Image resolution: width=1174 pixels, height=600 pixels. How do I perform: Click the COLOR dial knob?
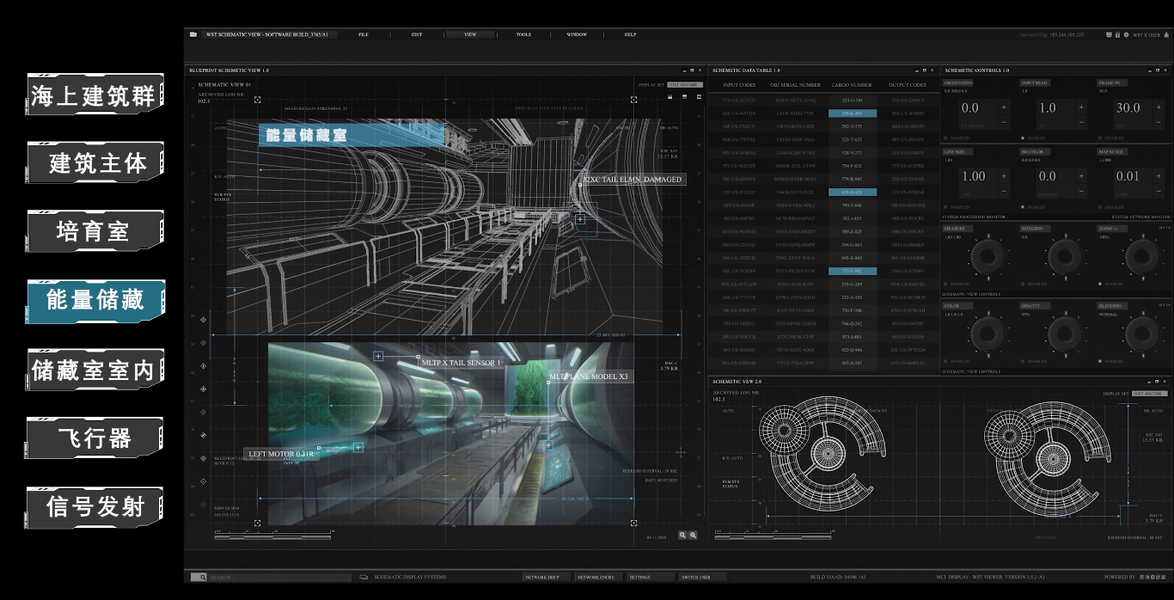(x=988, y=333)
